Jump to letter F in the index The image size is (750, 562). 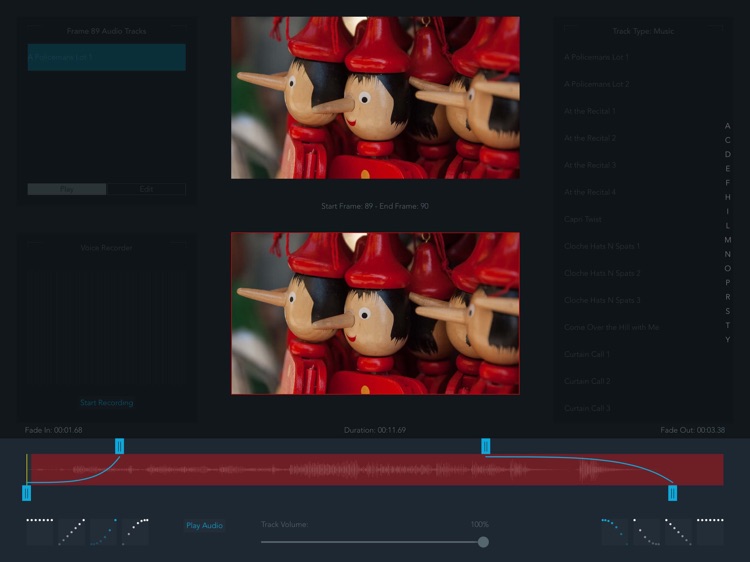coord(728,183)
